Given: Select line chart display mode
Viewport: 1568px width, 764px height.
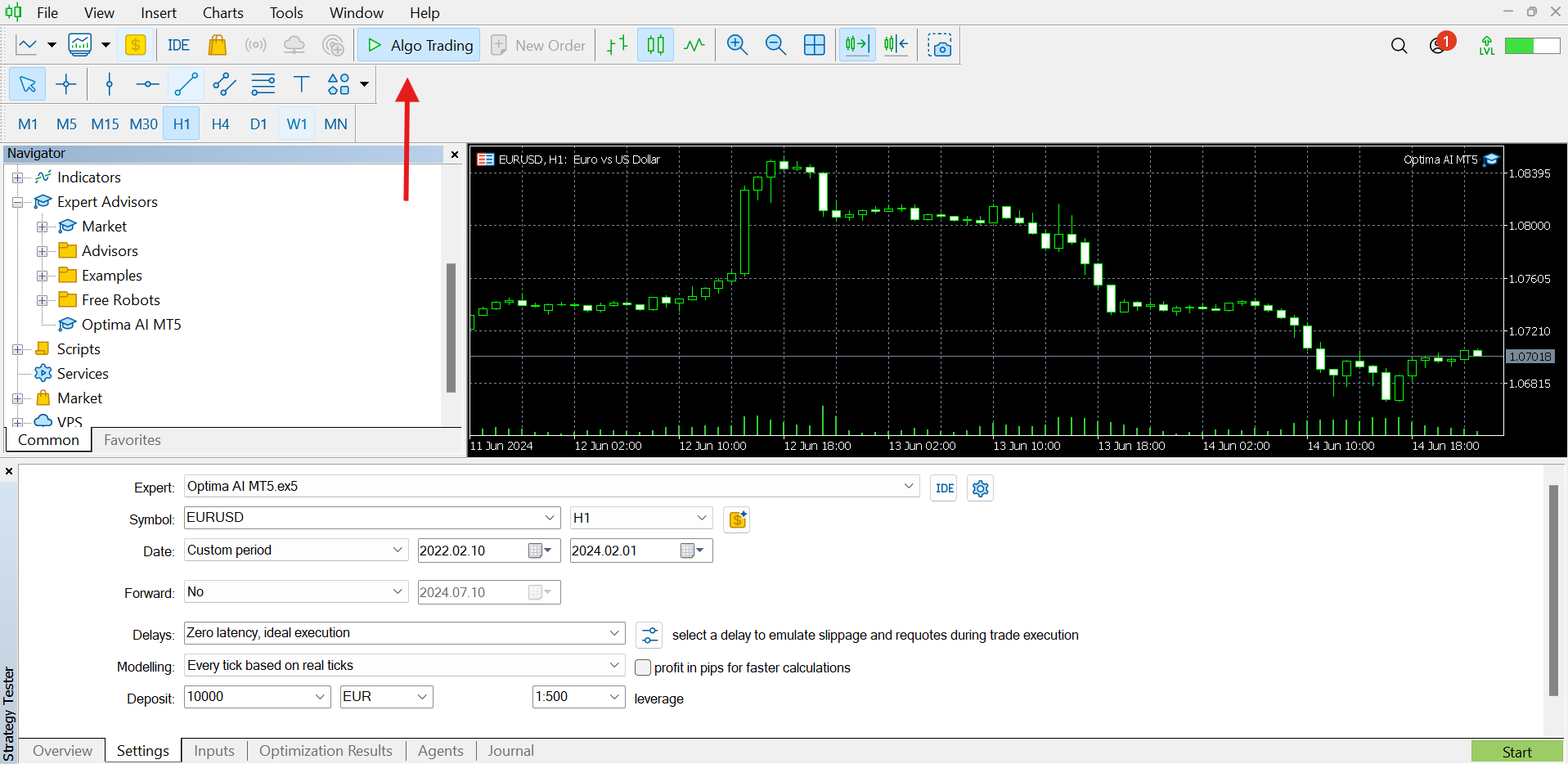Looking at the screenshot, I should [x=694, y=45].
